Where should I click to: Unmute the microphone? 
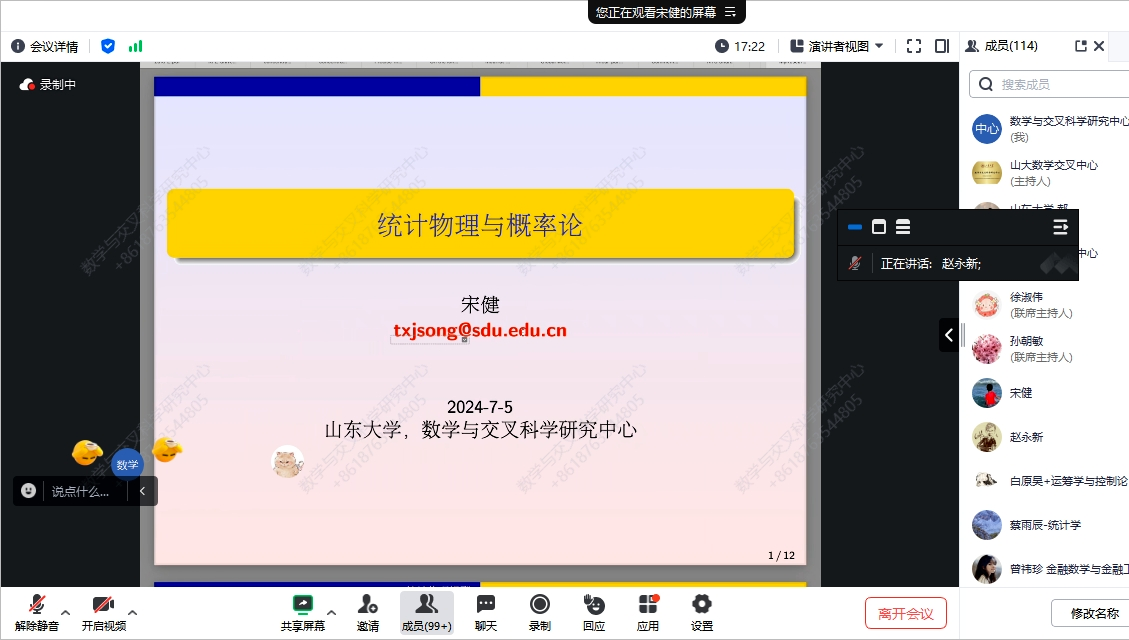pyautogui.click(x=37, y=612)
